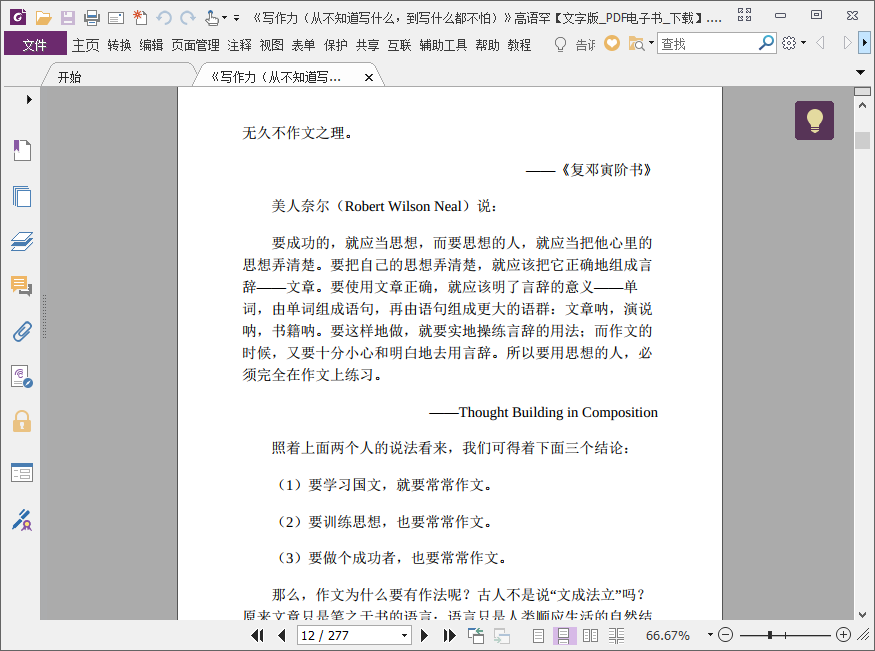Expand hand tool dropdown arrow
The image size is (875, 651).
224,18
